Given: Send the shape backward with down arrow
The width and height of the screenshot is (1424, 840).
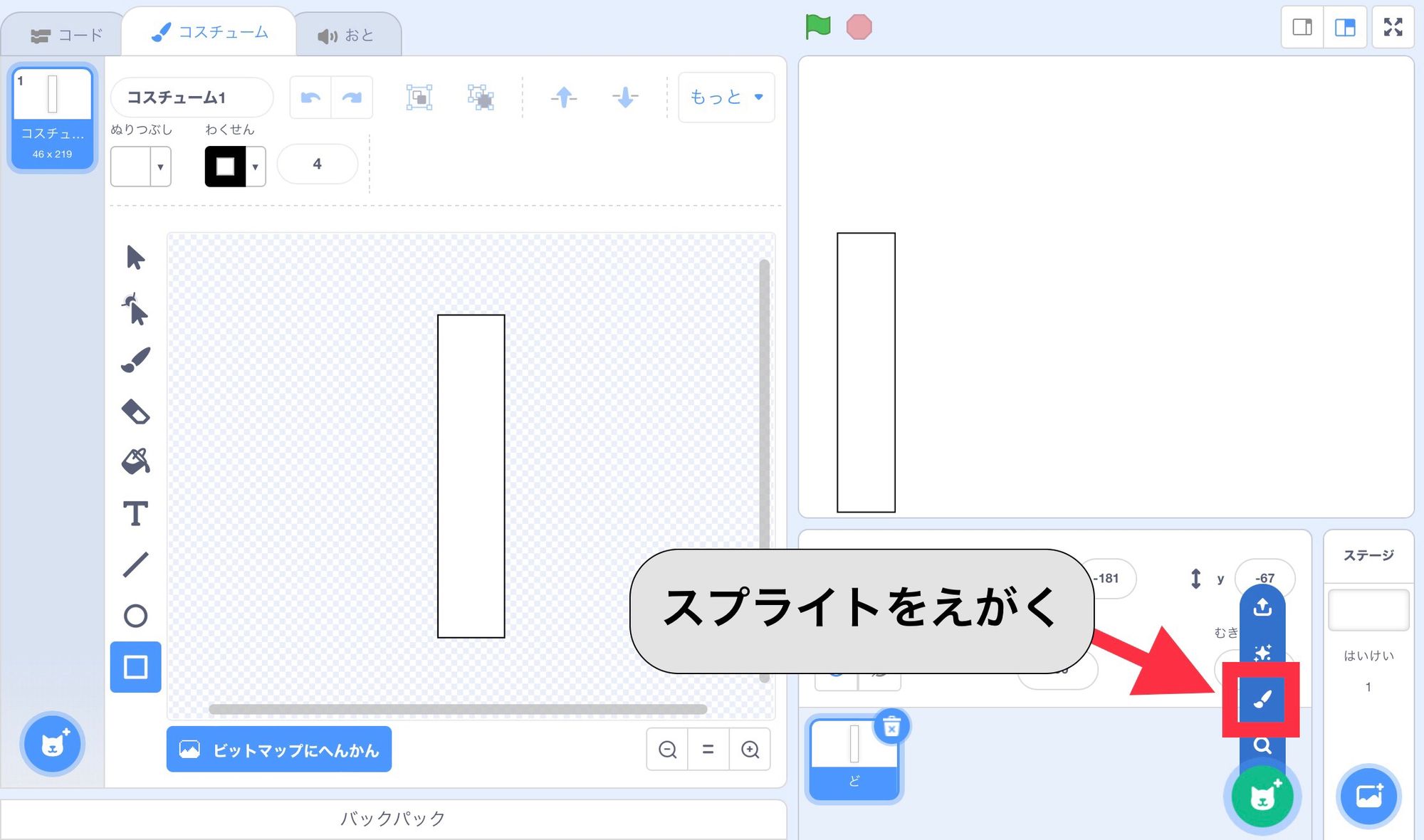Looking at the screenshot, I should point(625,98).
